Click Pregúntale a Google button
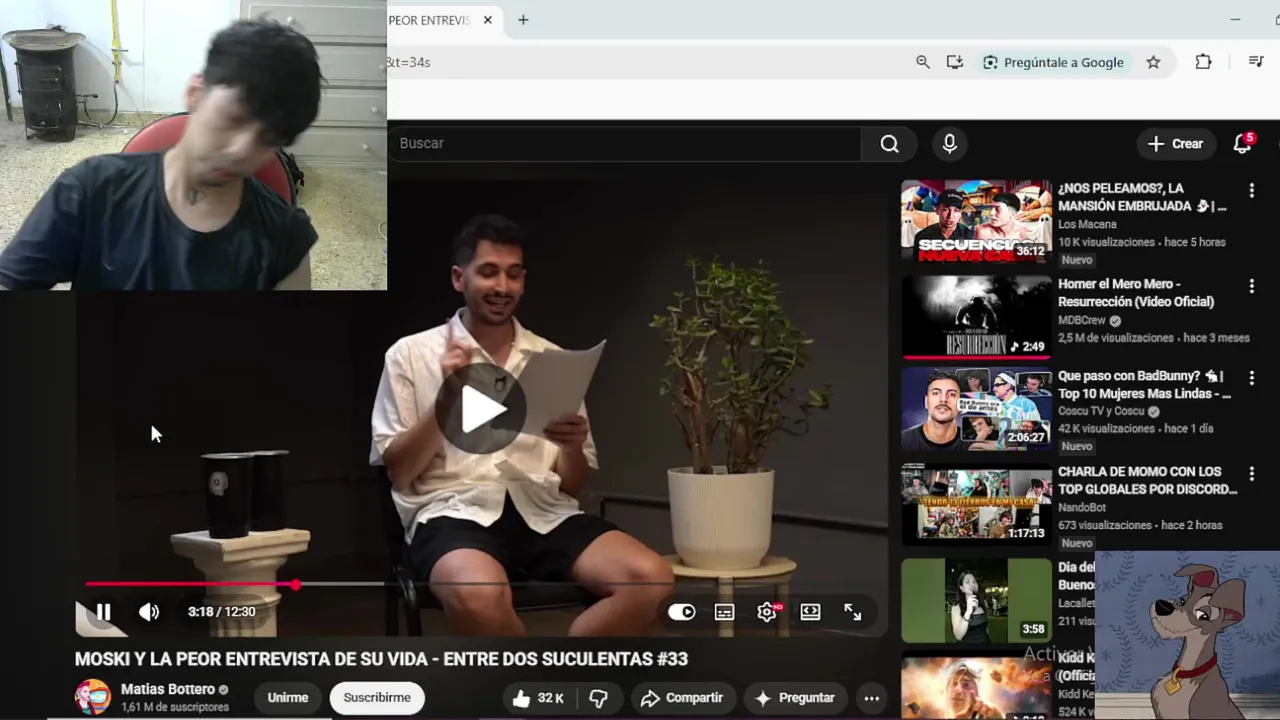This screenshot has height=720, width=1280. [1053, 62]
